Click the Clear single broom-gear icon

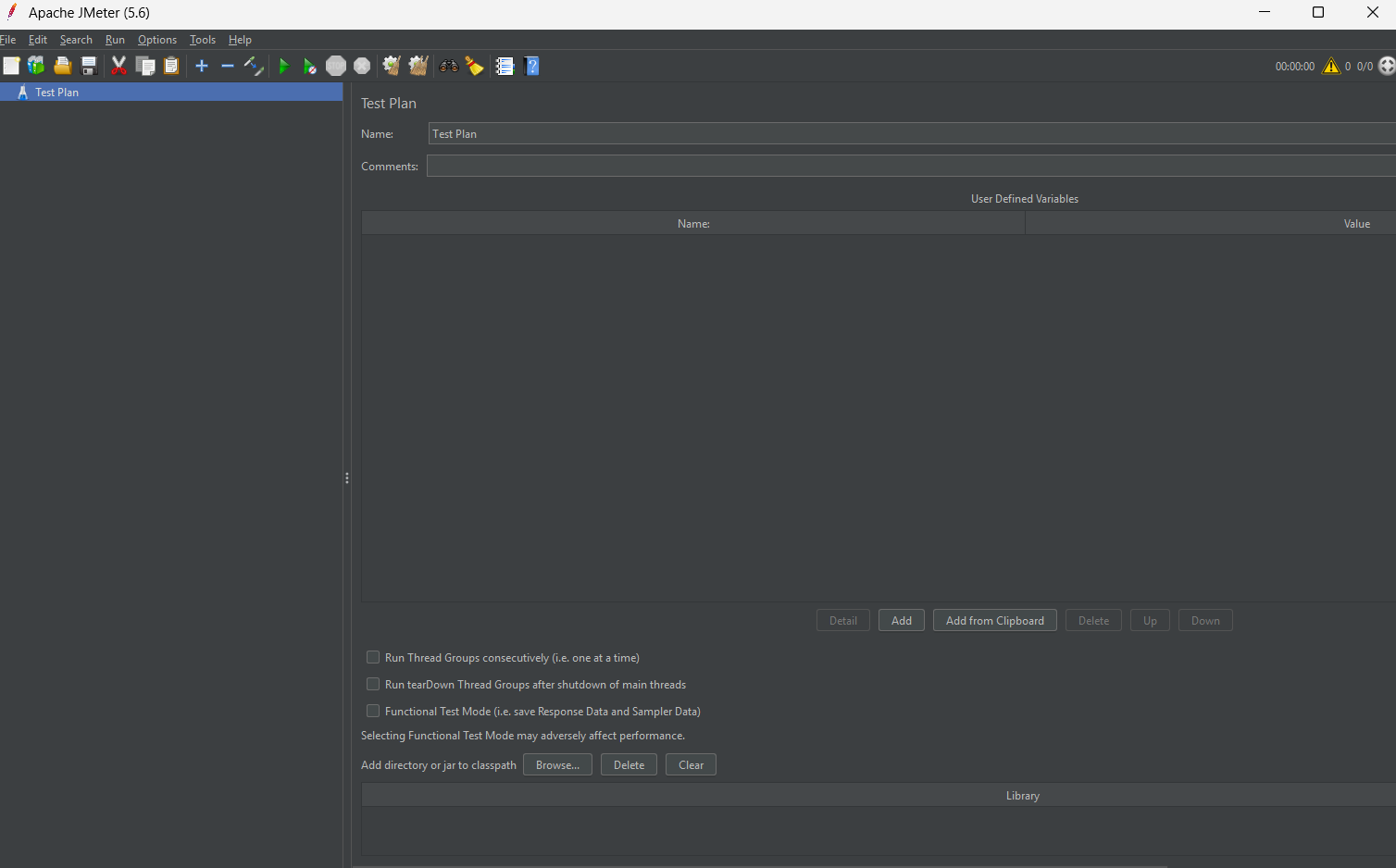392,66
